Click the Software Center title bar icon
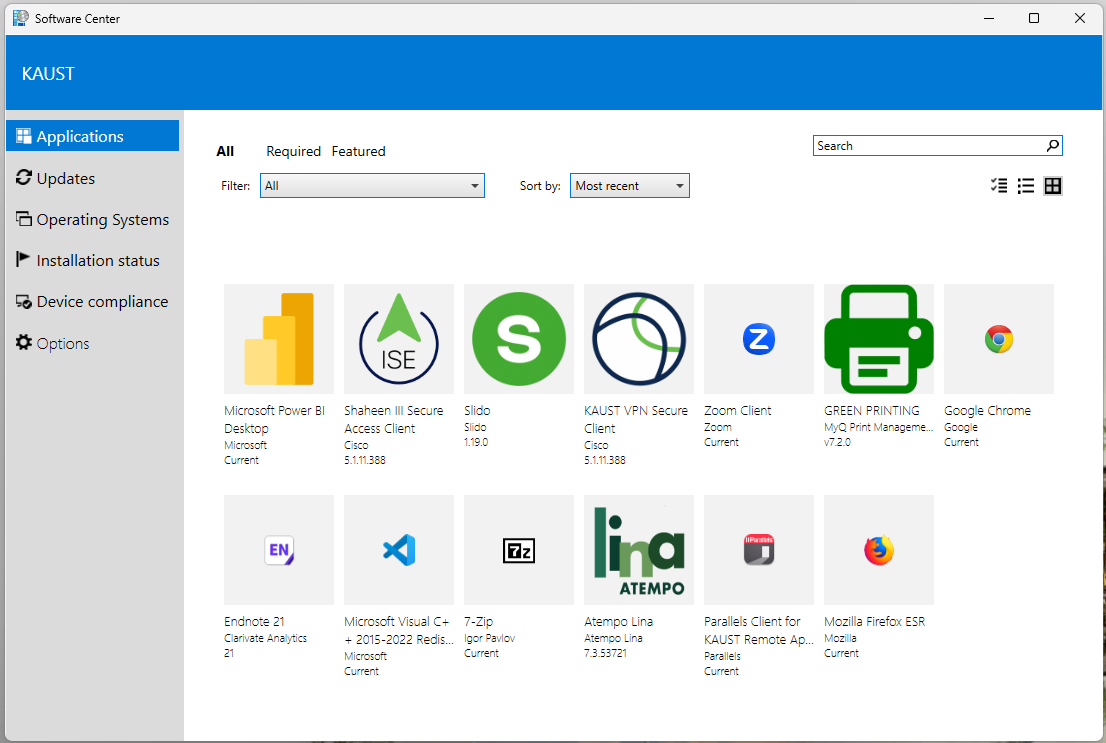 pyautogui.click(x=20, y=18)
